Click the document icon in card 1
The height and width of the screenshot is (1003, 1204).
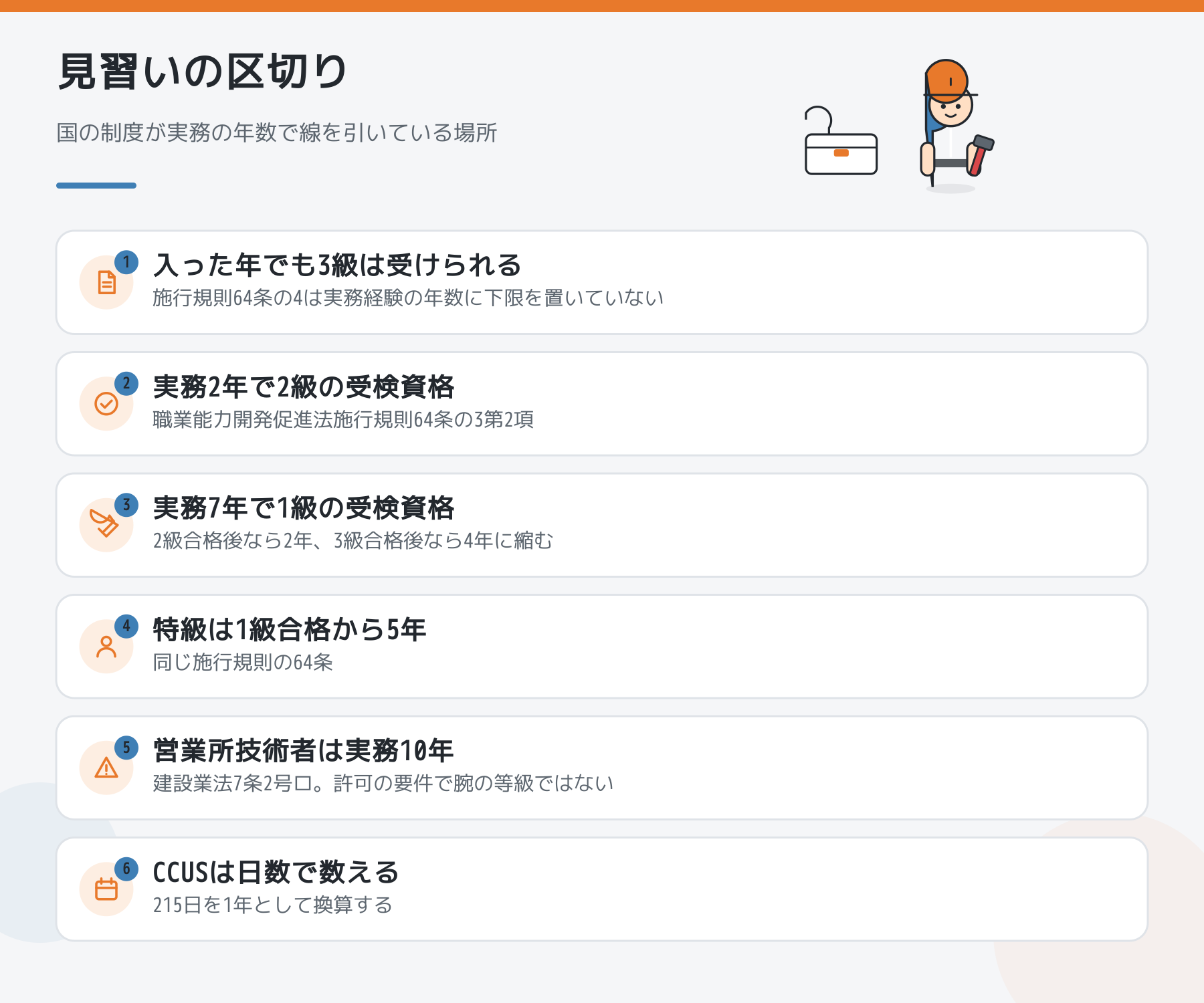(106, 282)
